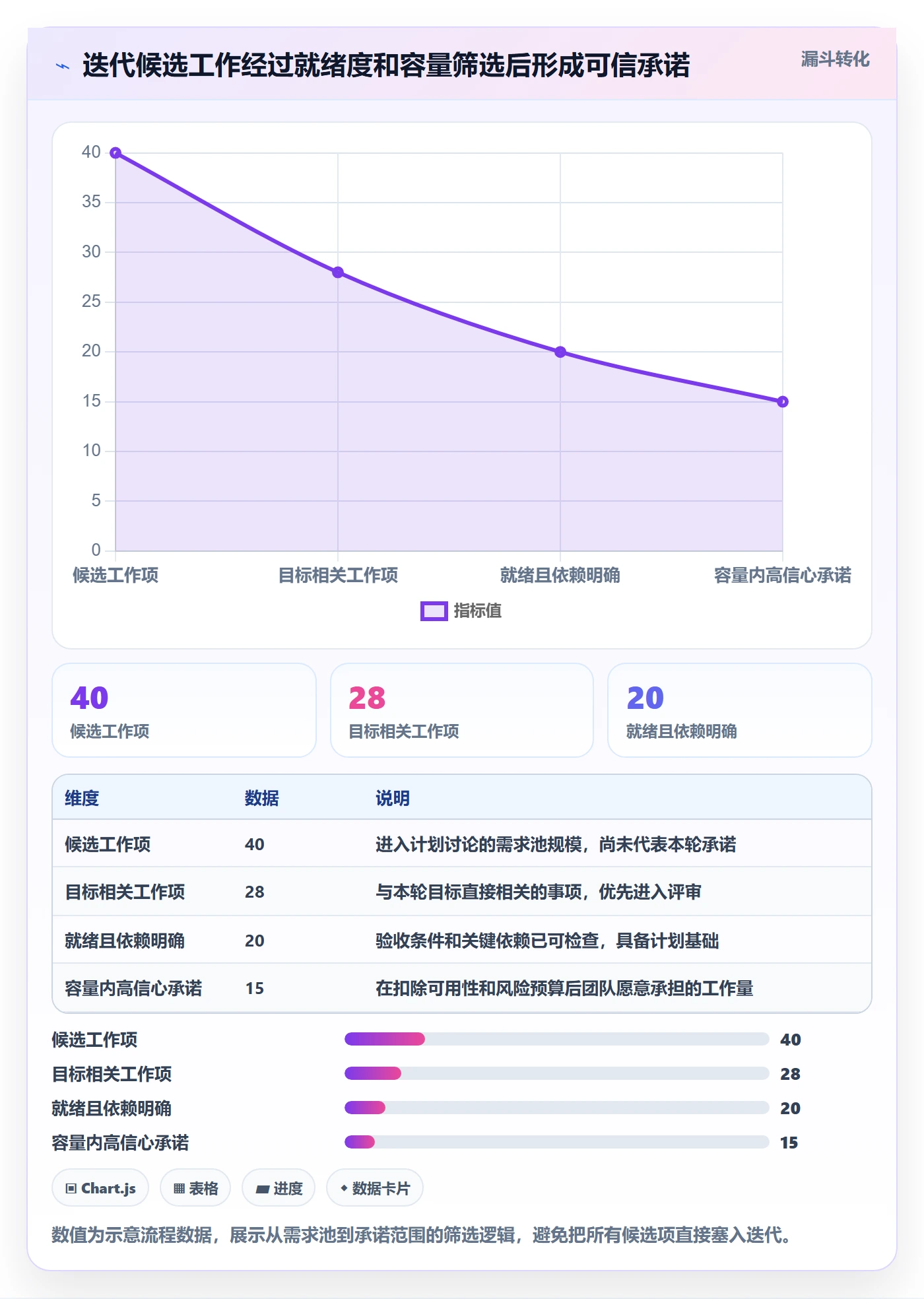Click the 维度 column header
This screenshot has height=1299, width=924.
(82, 798)
